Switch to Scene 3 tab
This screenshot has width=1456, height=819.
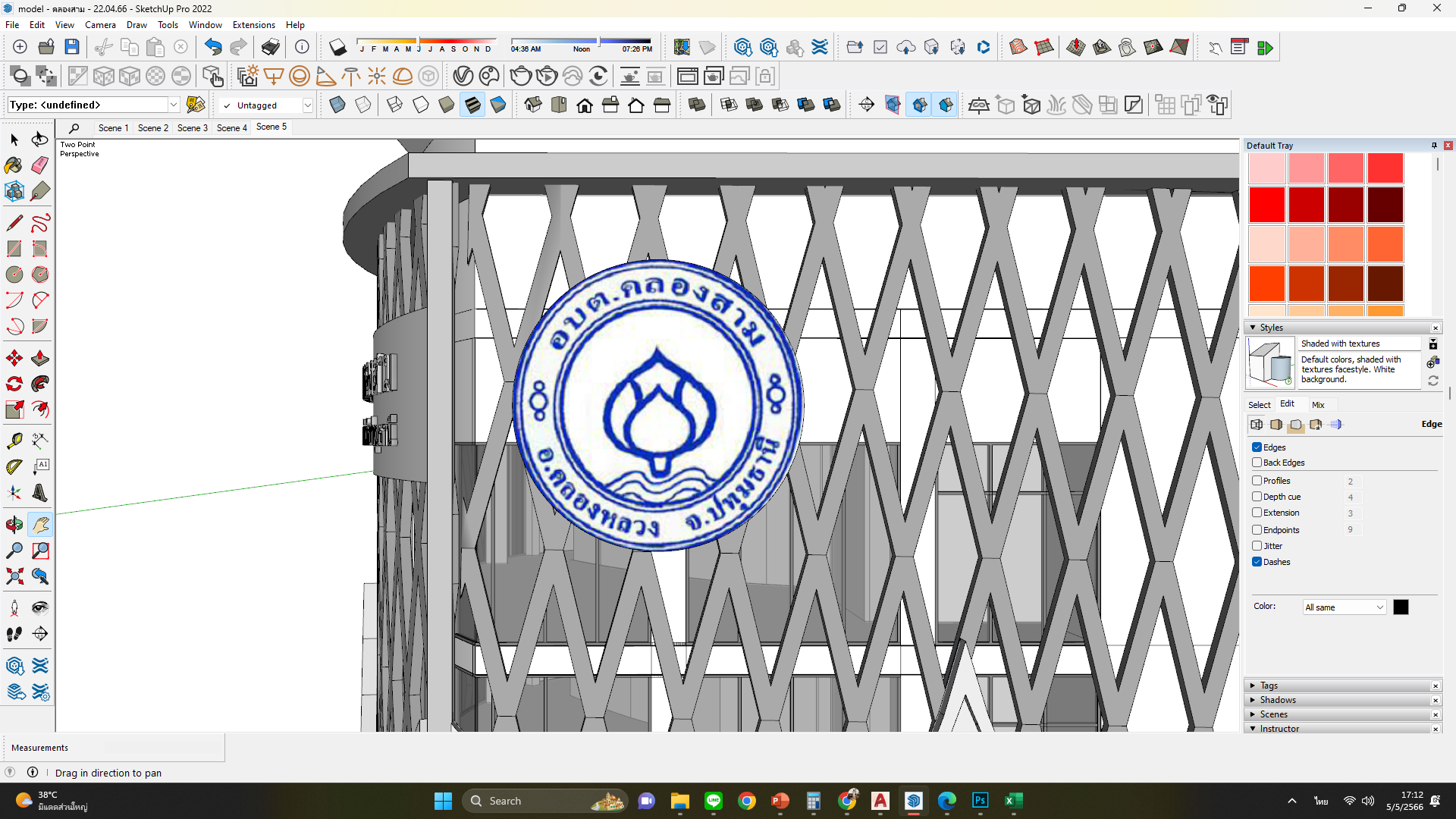[192, 128]
